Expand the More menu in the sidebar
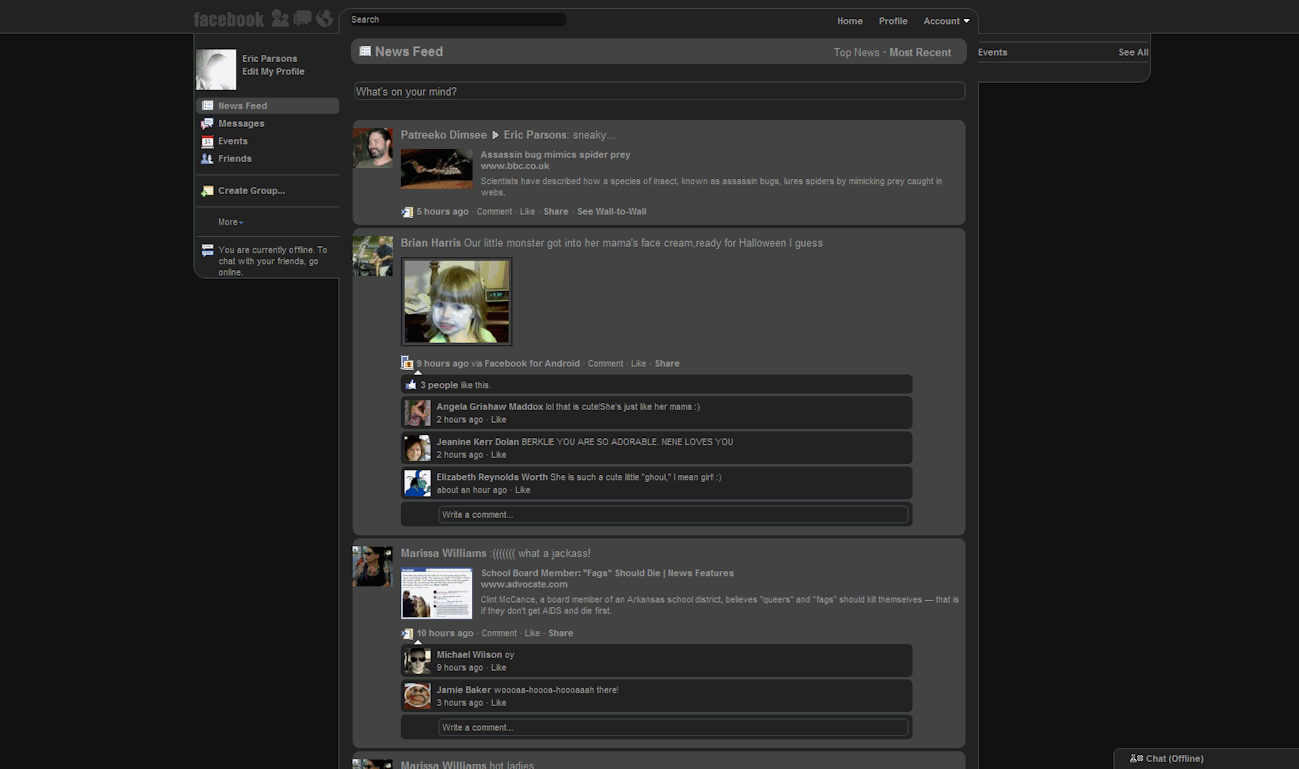Viewport: 1299px width, 769px height. [229, 221]
